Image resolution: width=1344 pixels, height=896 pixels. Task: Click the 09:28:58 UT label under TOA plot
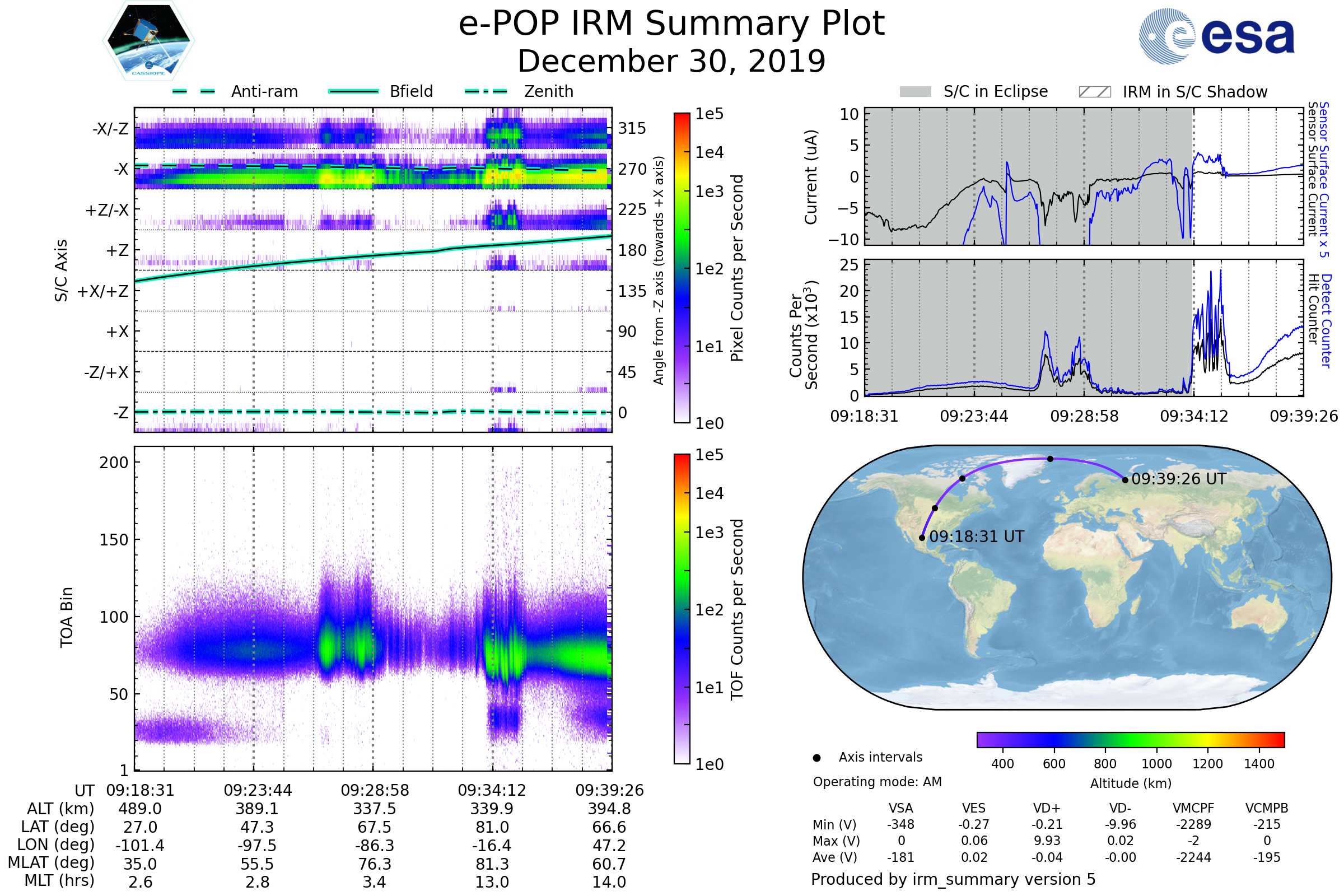[375, 790]
